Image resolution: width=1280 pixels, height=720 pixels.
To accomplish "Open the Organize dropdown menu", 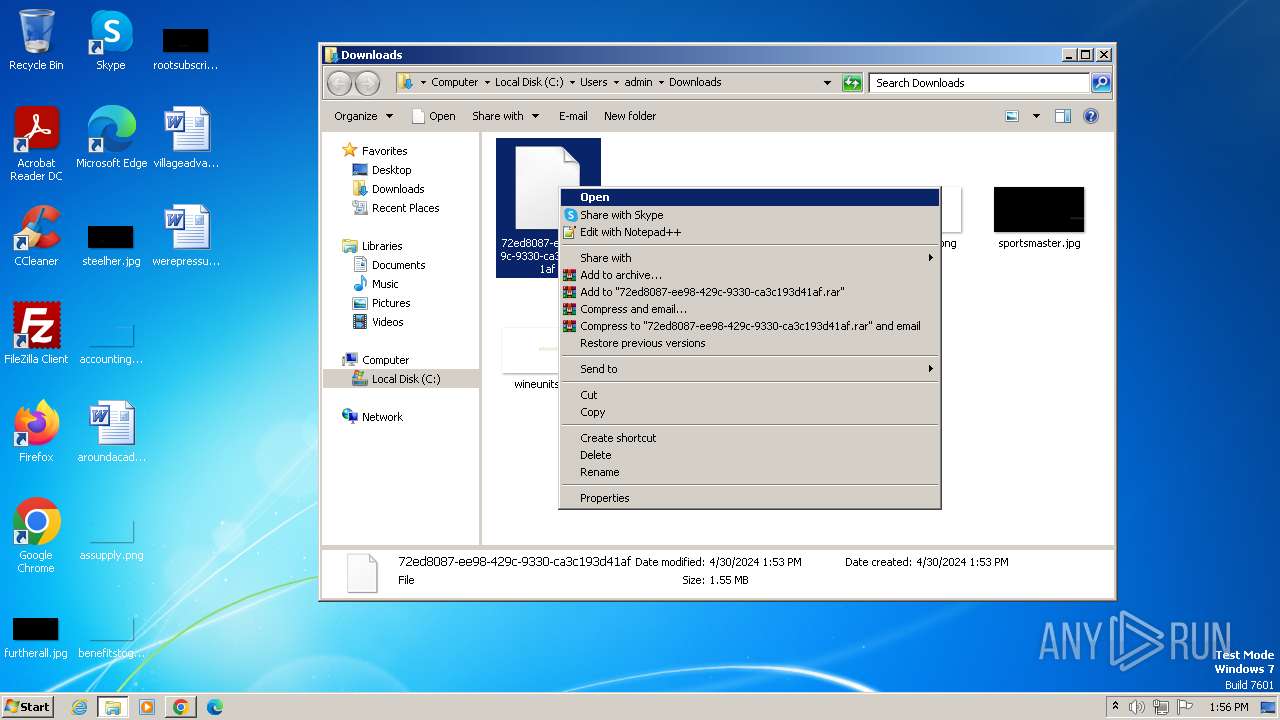I will [x=363, y=116].
